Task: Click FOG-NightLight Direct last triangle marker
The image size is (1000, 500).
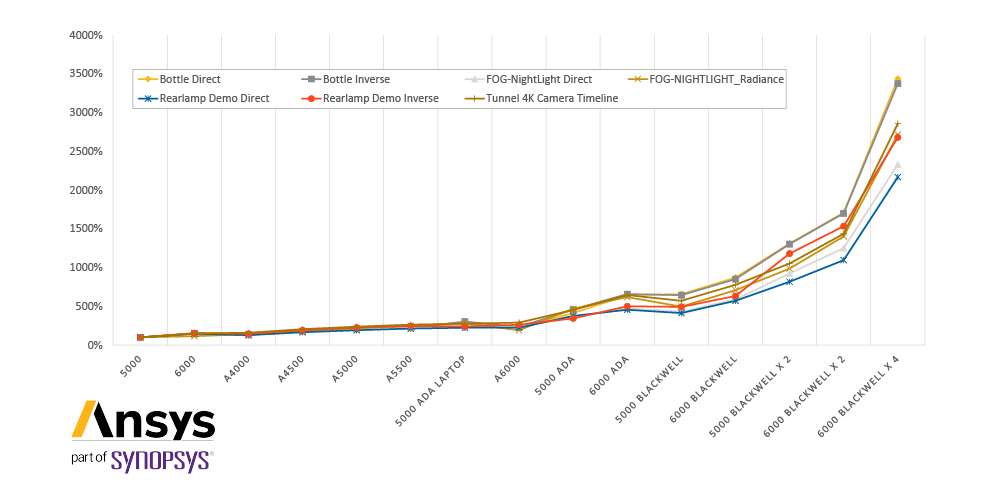Action: (x=897, y=165)
